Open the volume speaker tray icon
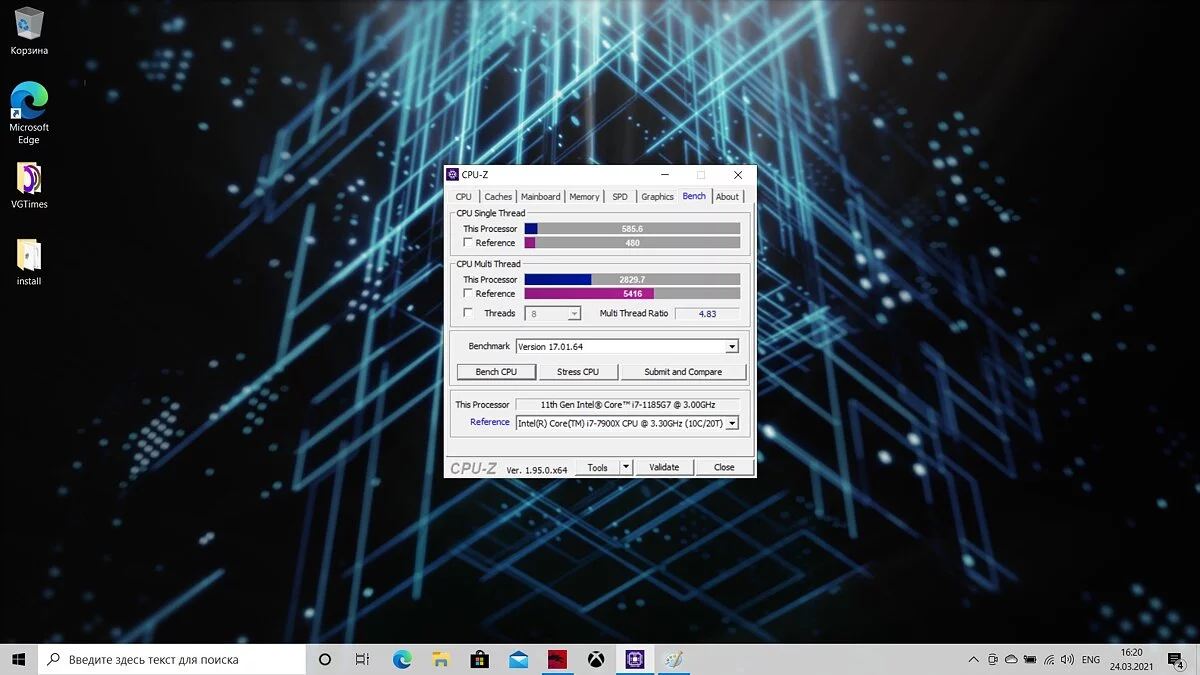This screenshot has width=1200, height=675. pyautogui.click(x=1065, y=660)
